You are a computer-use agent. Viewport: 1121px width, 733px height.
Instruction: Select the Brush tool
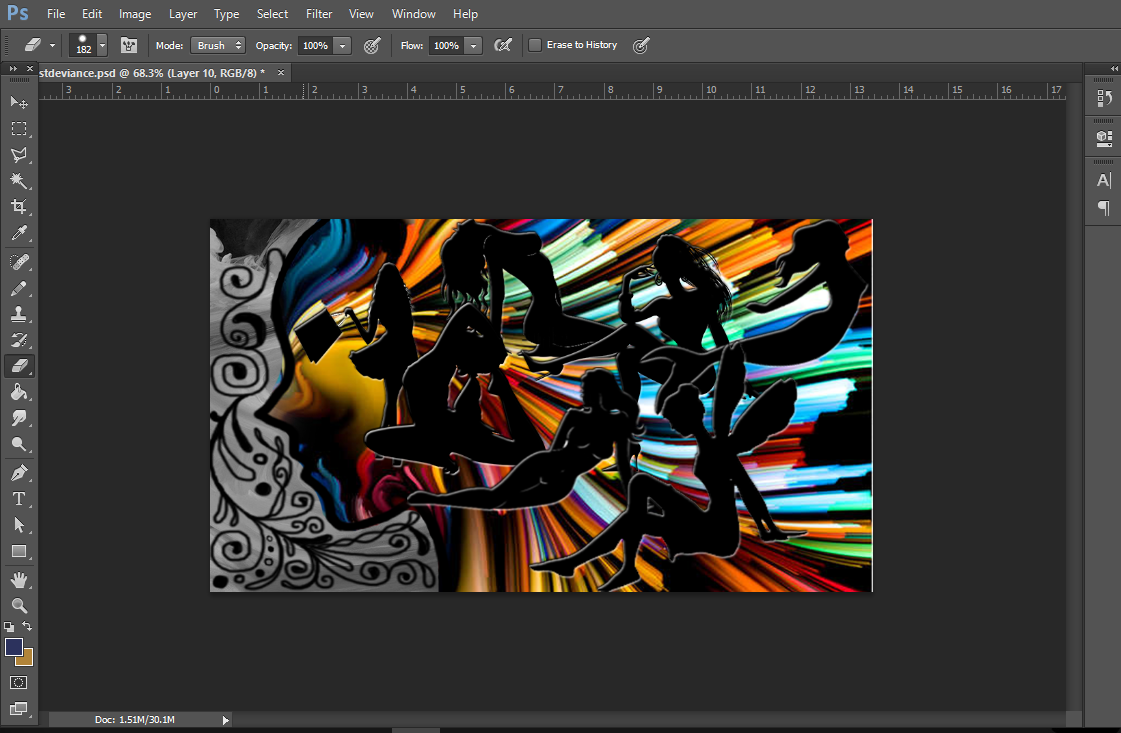(x=19, y=288)
